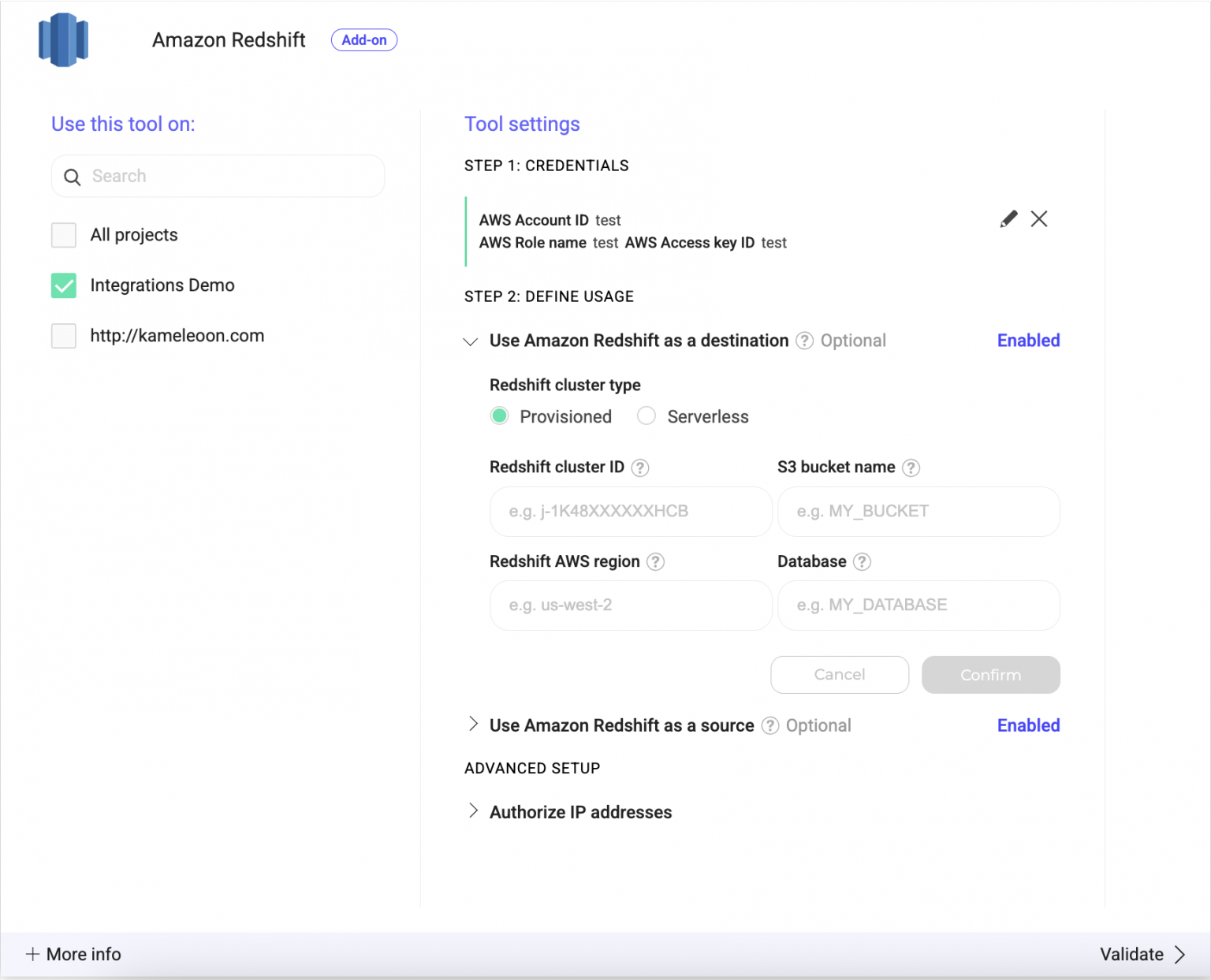Click the pencil icon to edit credentials
The width and height of the screenshot is (1211, 980).
(x=1008, y=219)
